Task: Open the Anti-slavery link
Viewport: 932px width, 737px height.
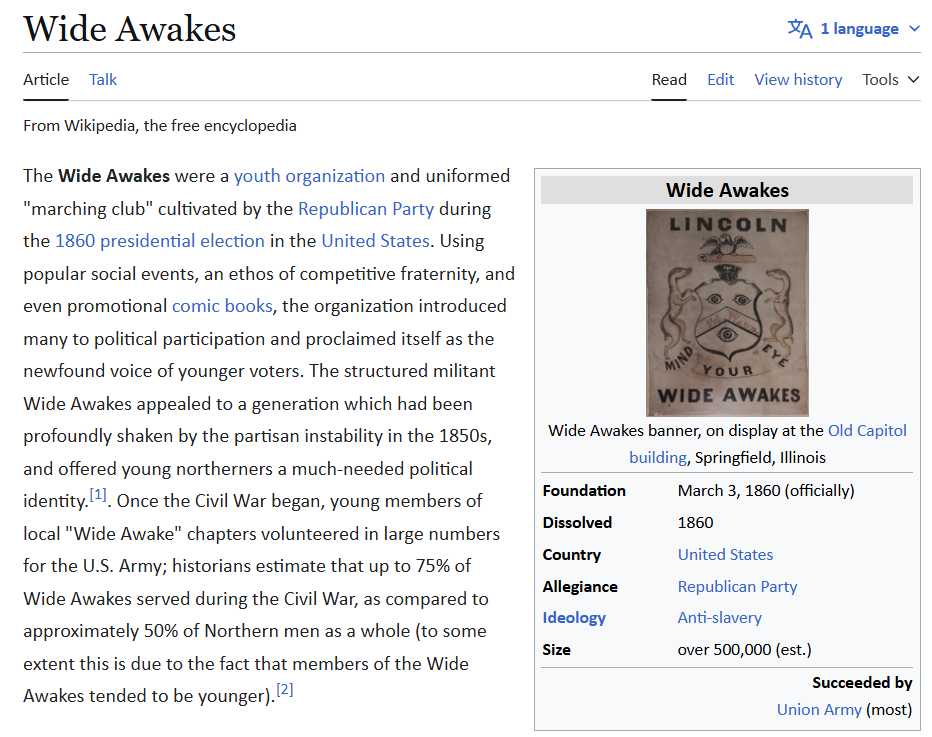Action: point(719,618)
